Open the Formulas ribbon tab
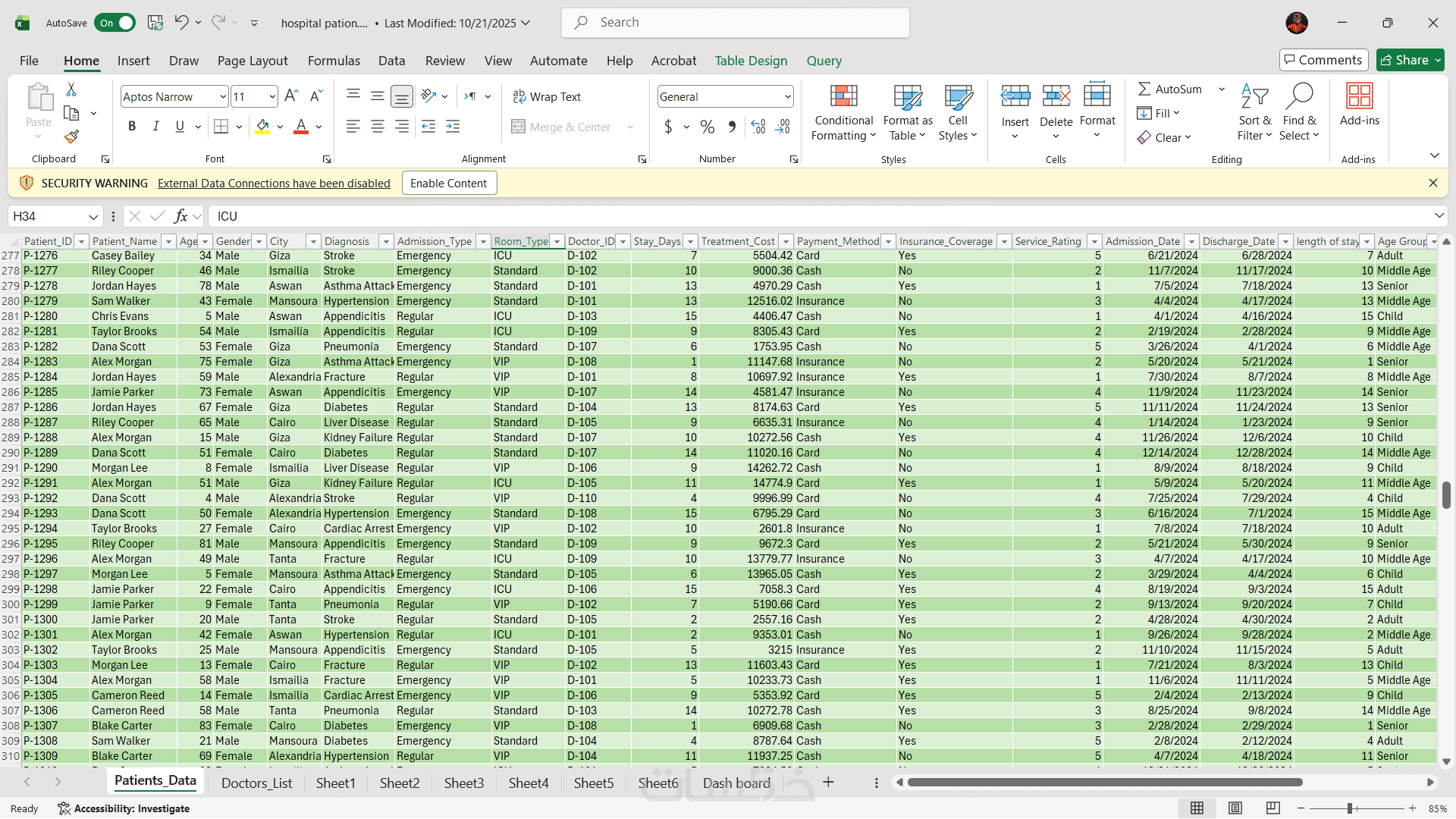1456x819 pixels. tap(334, 61)
